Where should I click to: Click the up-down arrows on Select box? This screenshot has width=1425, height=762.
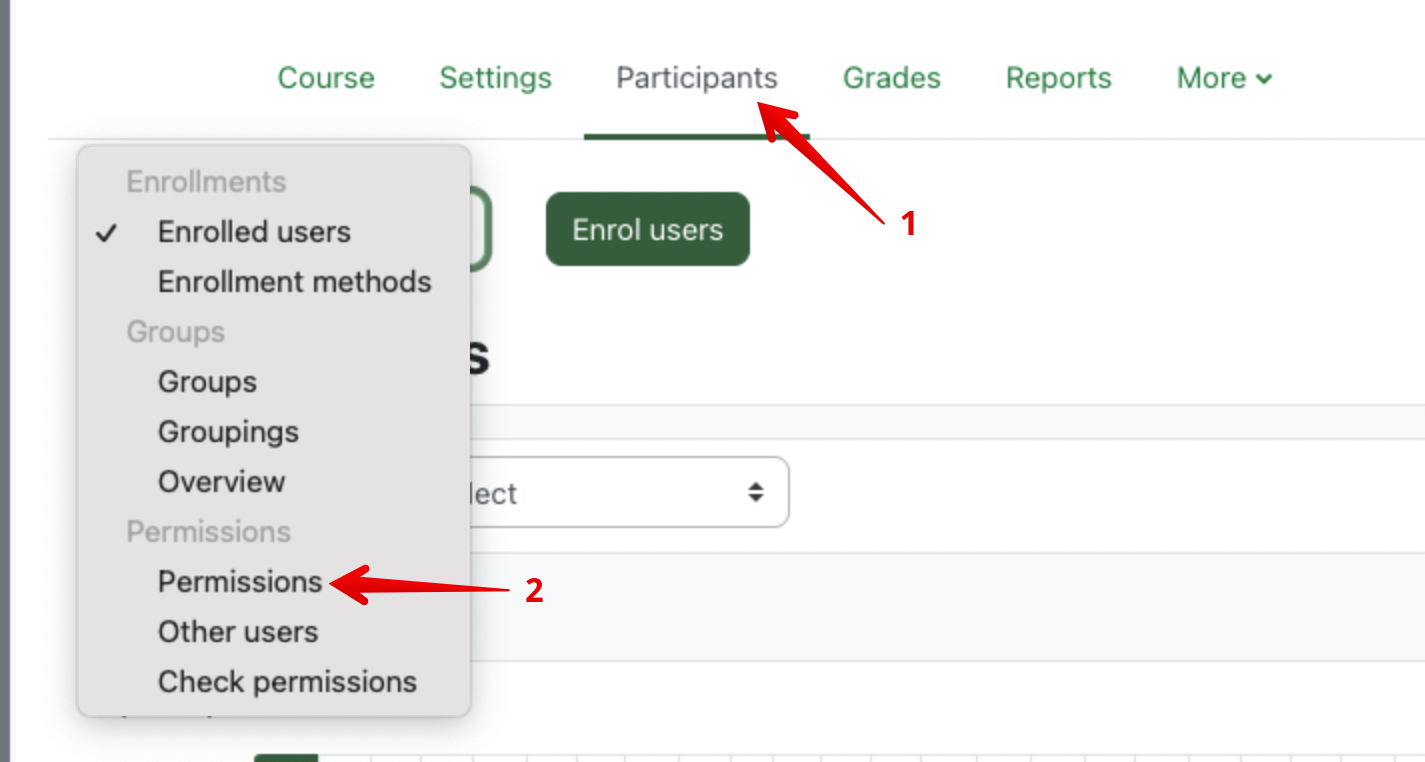756,492
